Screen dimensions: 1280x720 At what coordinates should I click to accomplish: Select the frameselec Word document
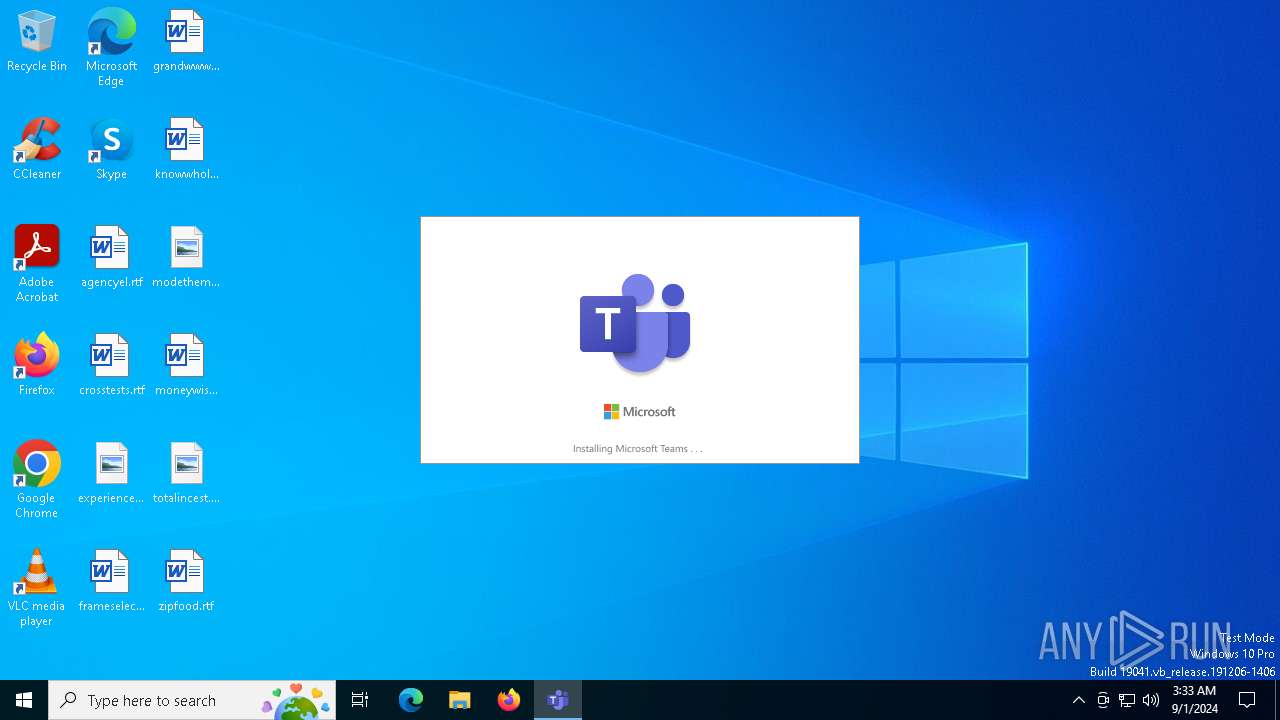coord(111,582)
